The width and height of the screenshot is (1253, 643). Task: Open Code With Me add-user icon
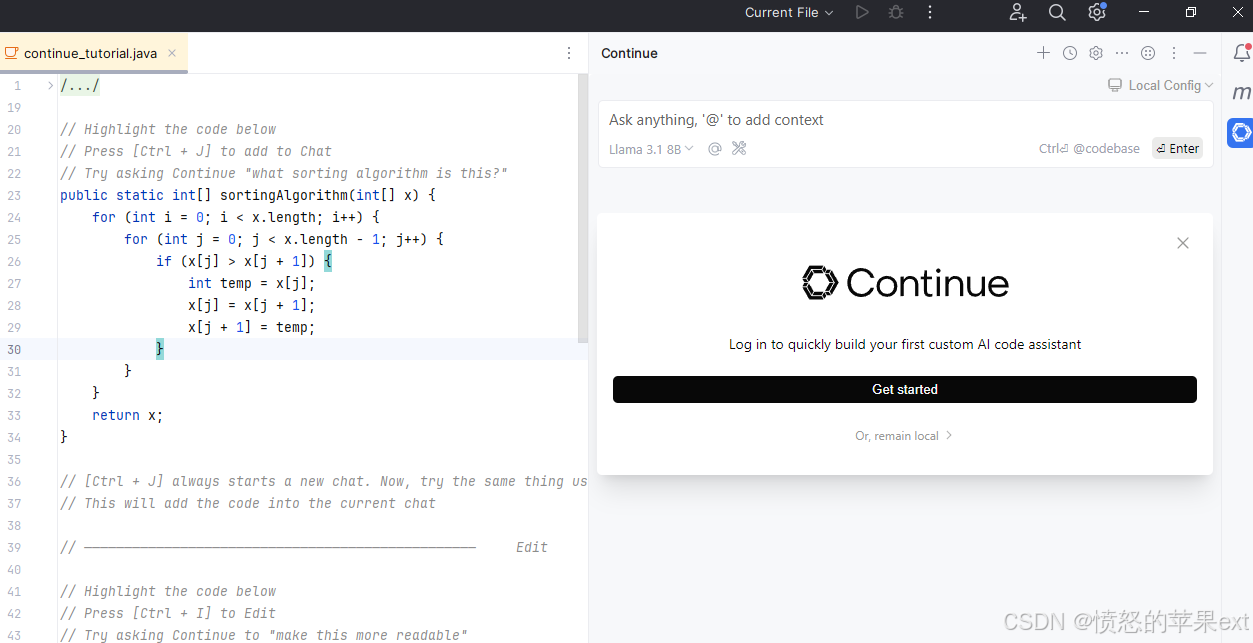[x=1018, y=12]
